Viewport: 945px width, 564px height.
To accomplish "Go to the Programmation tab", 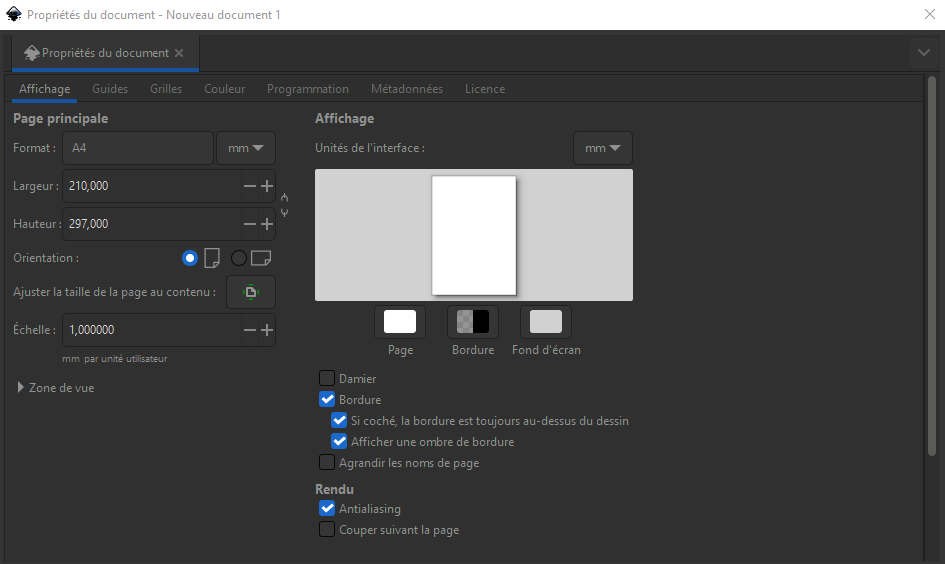I will tap(307, 89).
